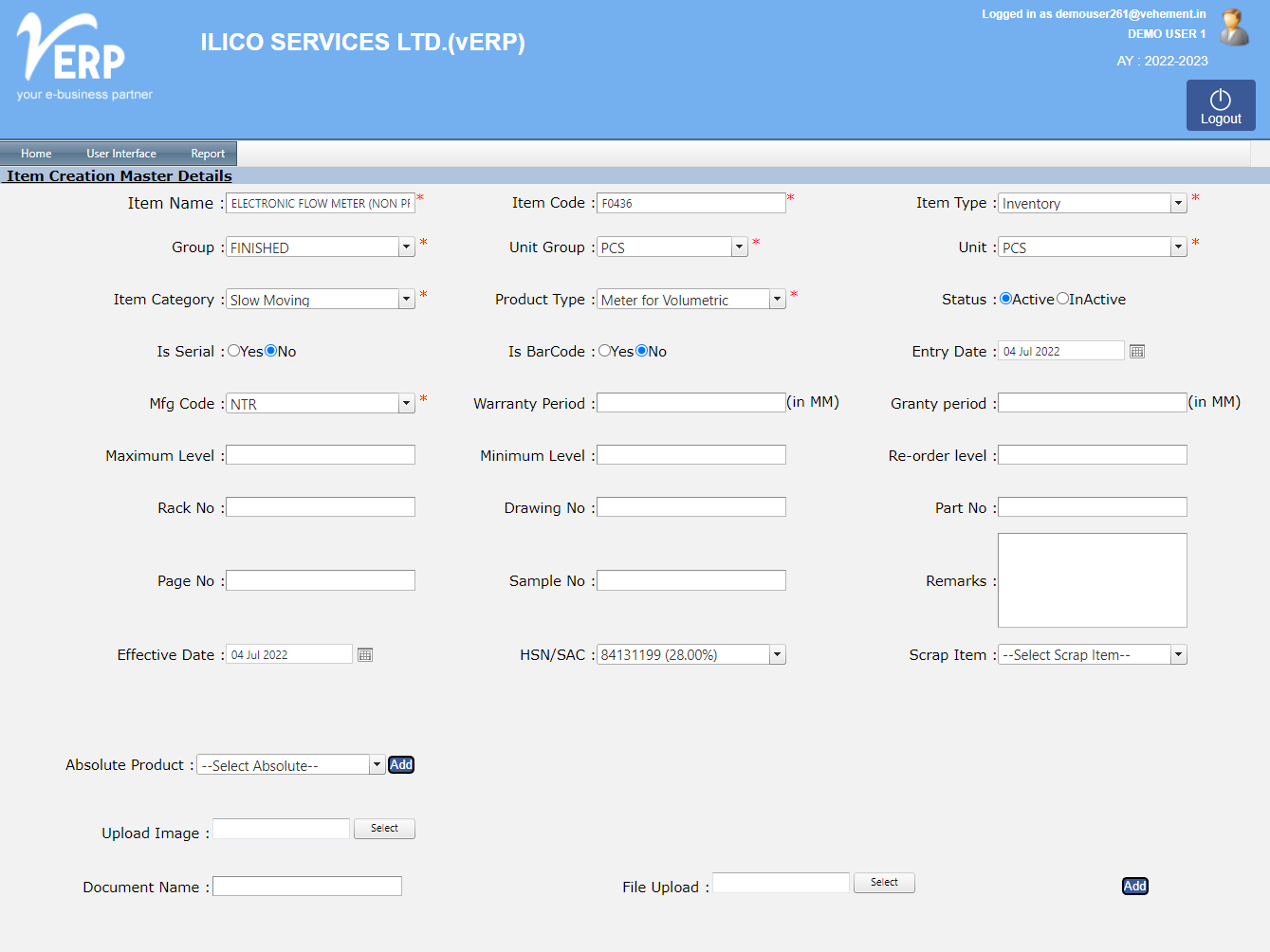This screenshot has width=1270, height=952.
Task: Click the Page No field
Action: pyautogui.click(x=321, y=580)
